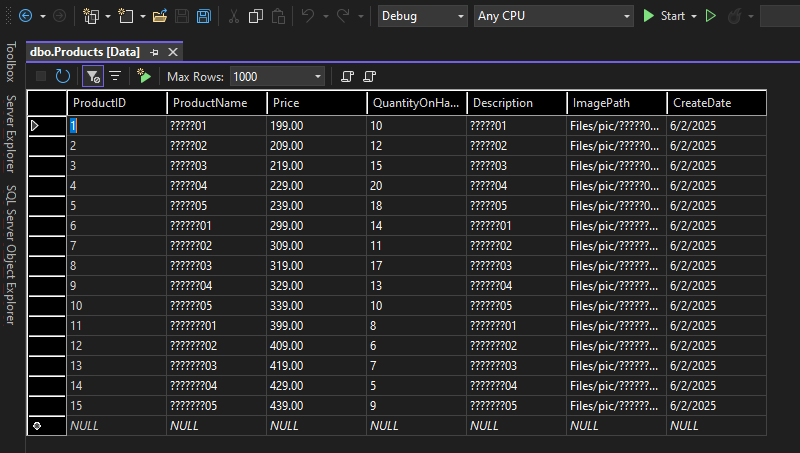Viewport: 800px width, 453px height.
Task: Click the Navigate Backward arrow icon
Action: point(25,16)
